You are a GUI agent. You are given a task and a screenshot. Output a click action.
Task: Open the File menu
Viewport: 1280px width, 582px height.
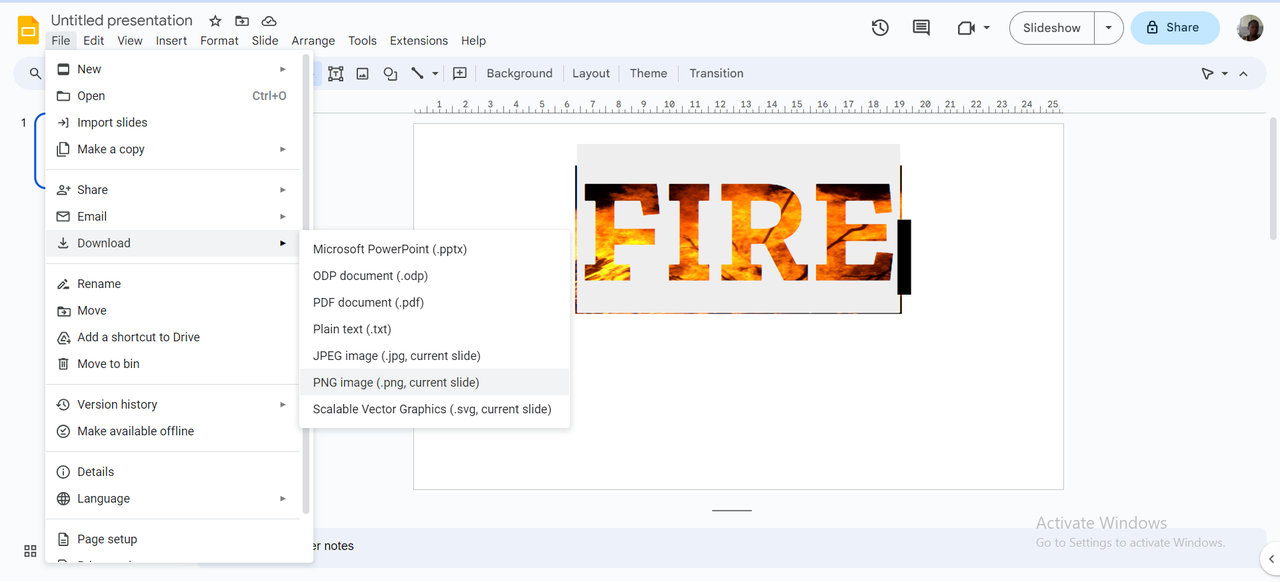pyautogui.click(x=61, y=41)
